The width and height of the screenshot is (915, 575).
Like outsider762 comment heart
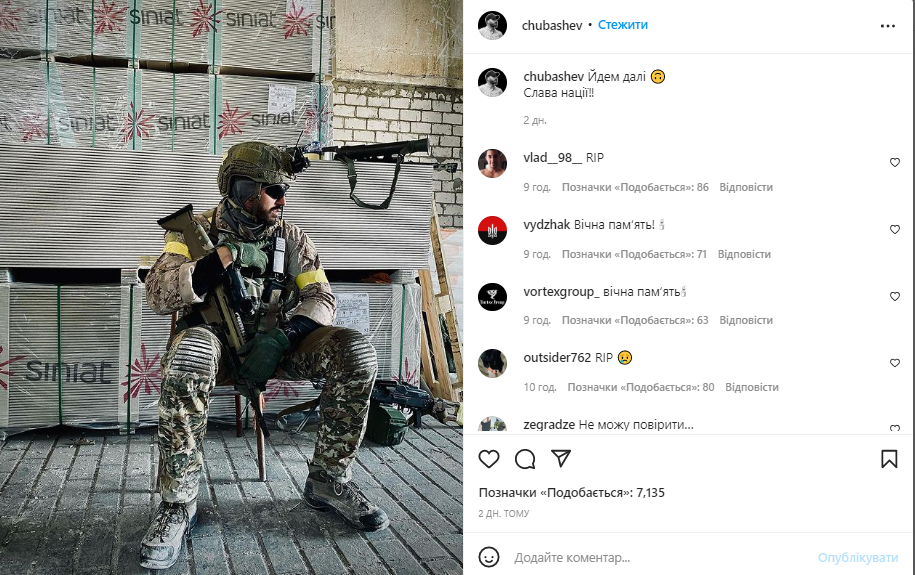[x=895, y=363]
